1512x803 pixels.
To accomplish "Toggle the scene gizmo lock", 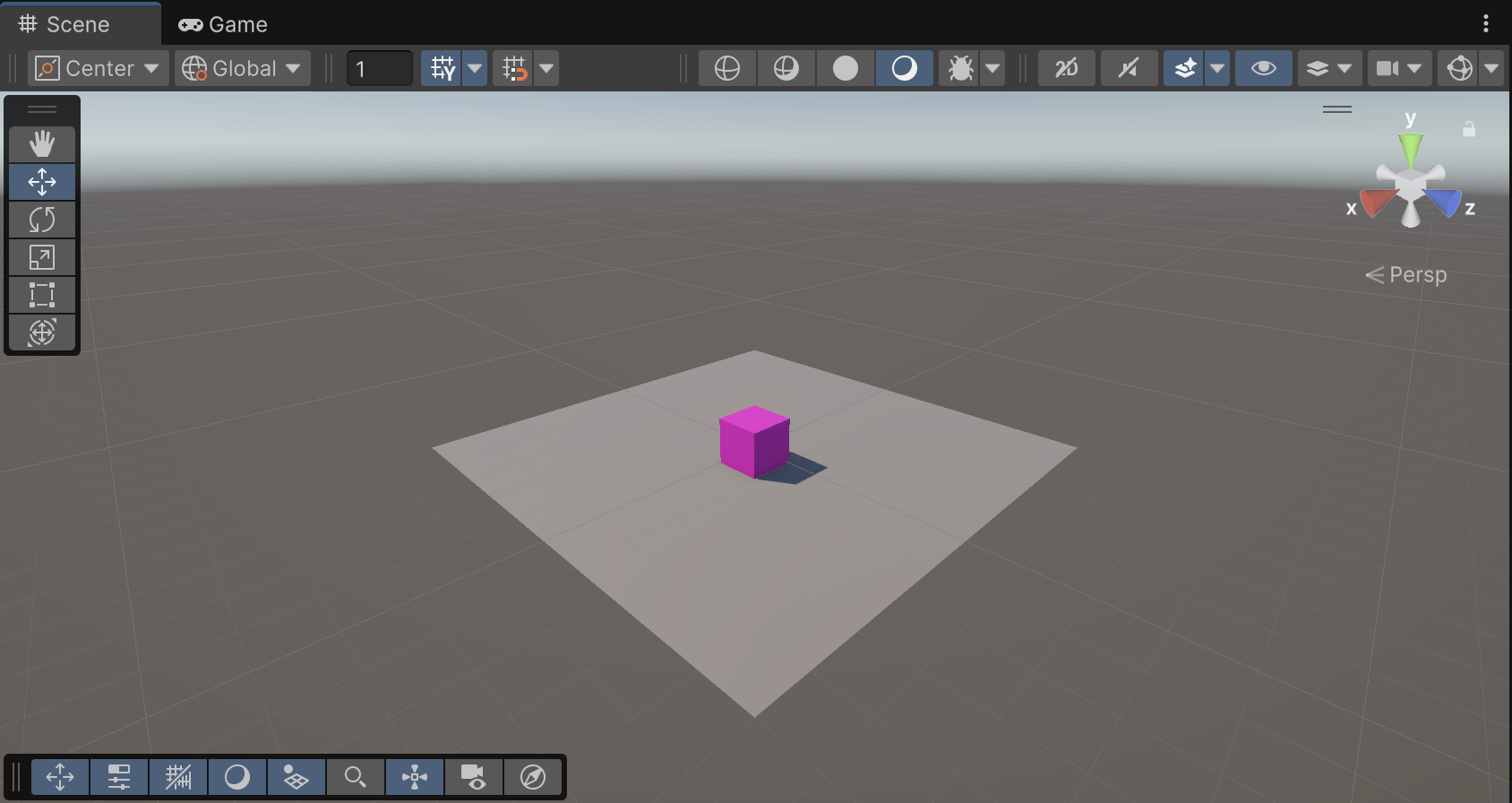I will point(1469,129).
